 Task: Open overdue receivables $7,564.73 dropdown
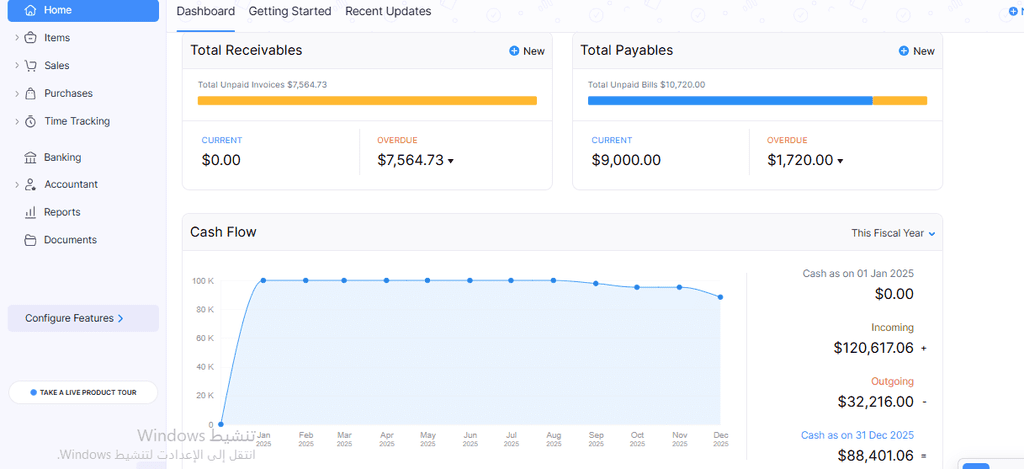[x=451, y=161]
